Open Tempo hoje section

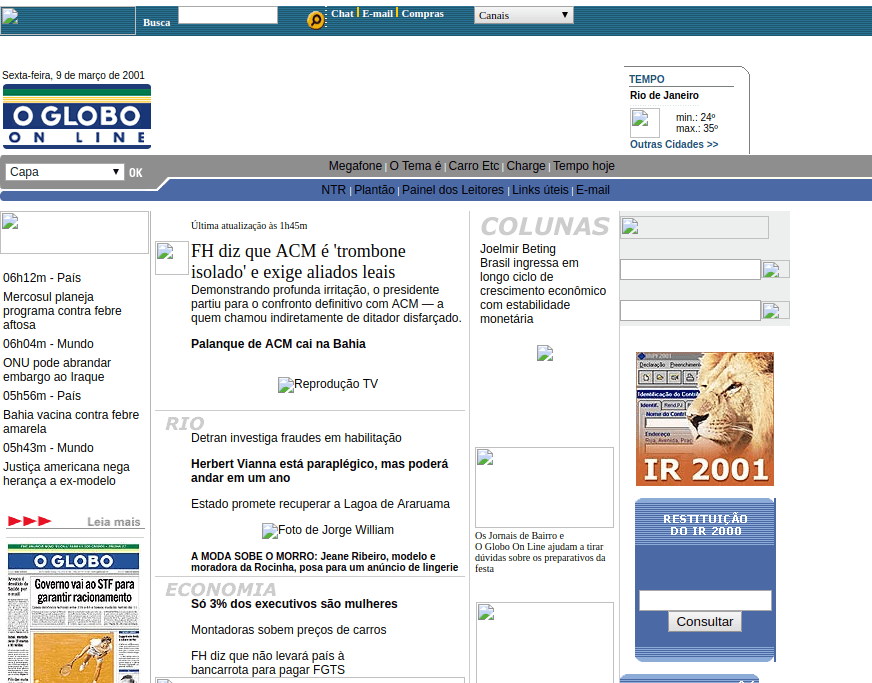tap(583, 166)
